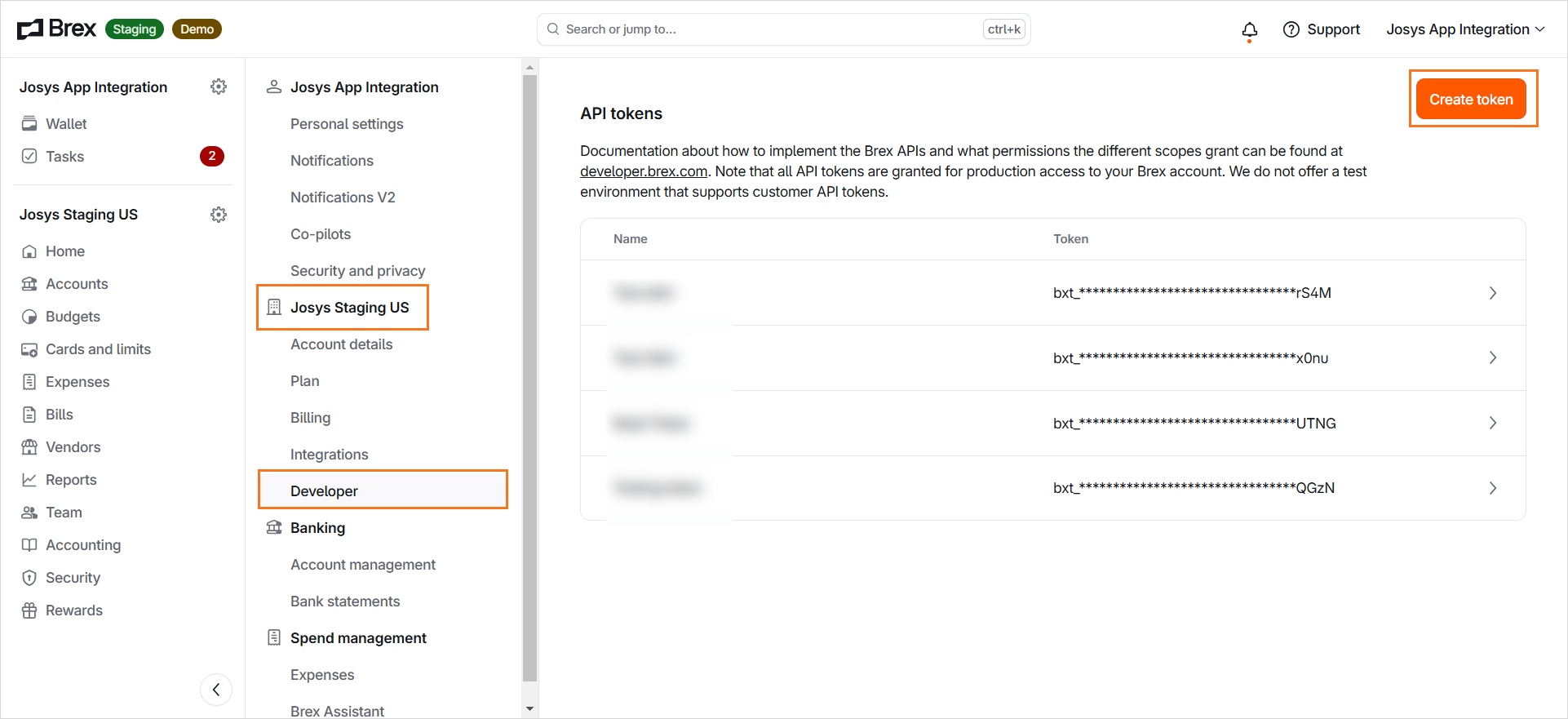
Task: Open Expenses under Spend management
Action: 322,675
